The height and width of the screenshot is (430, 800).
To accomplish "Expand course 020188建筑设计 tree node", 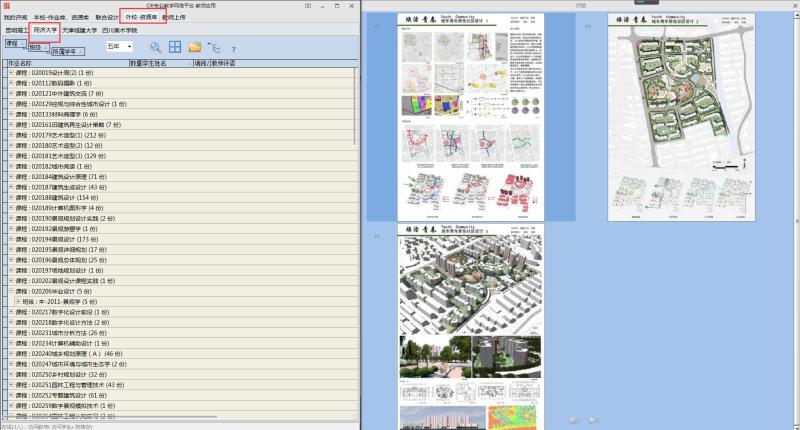I will tap(11, 197).
